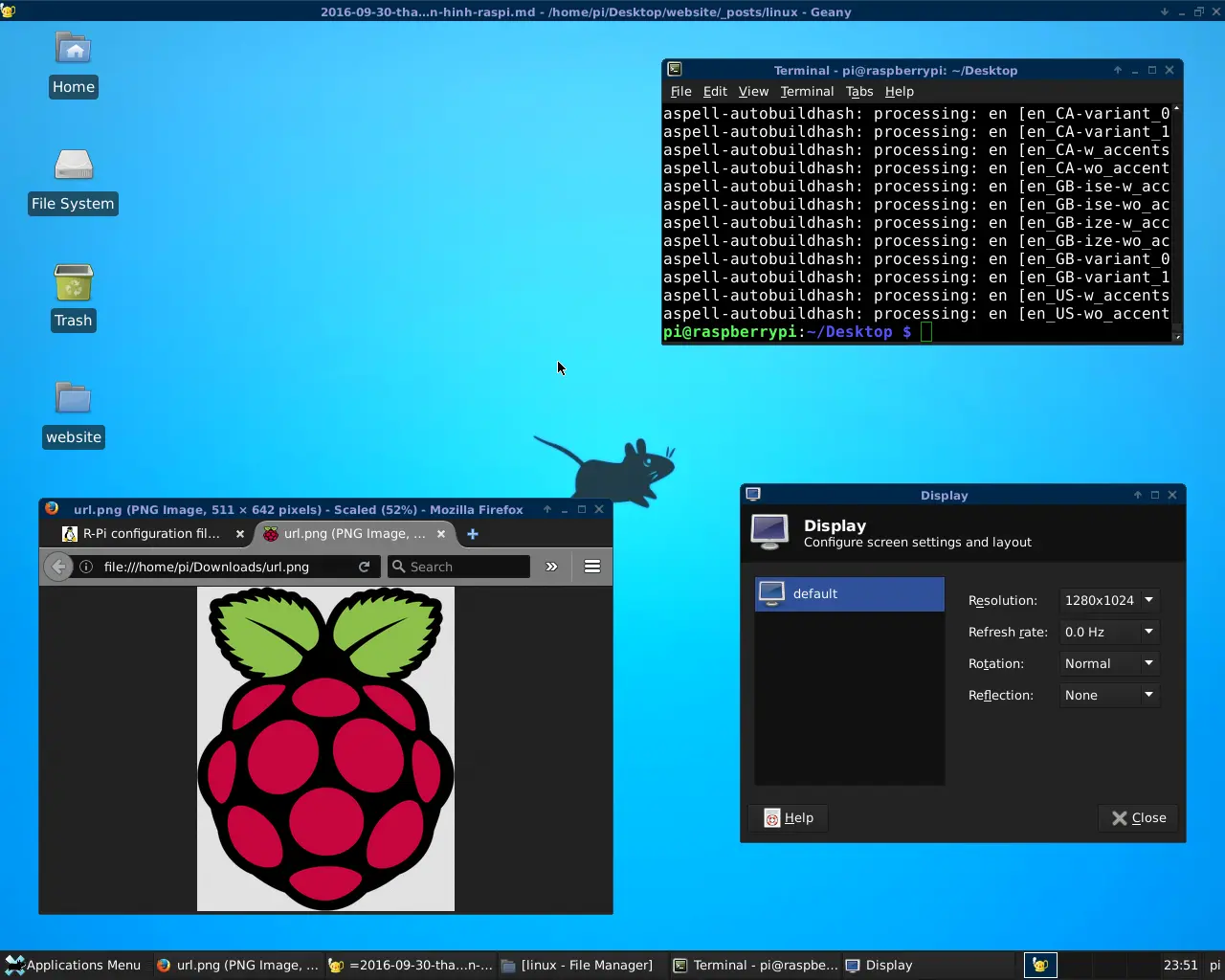Viewport: 1225px width, 980px height.
Task: Open the Terminal menu in menu bar
Action: (807, 92)
